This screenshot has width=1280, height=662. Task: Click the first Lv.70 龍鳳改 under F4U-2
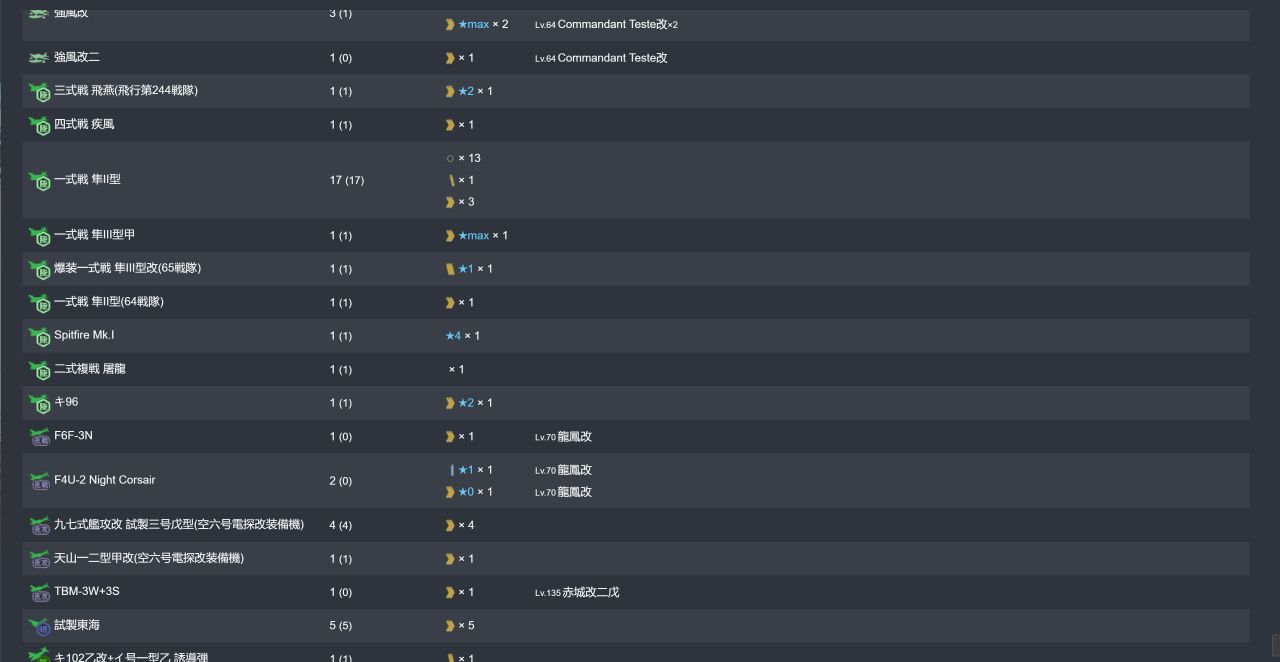click(563, 470)
